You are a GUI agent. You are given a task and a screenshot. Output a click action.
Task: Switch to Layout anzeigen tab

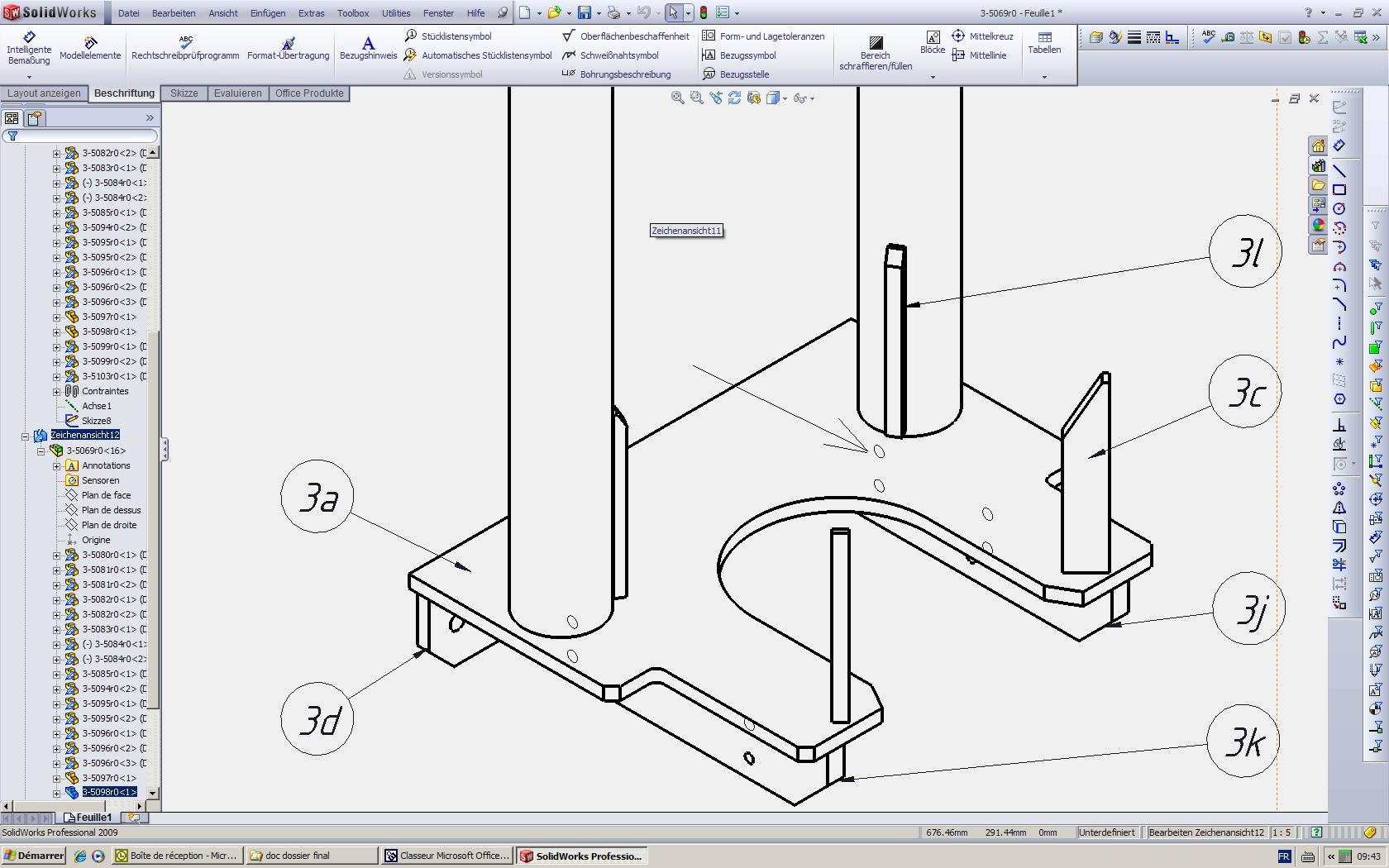44,93
